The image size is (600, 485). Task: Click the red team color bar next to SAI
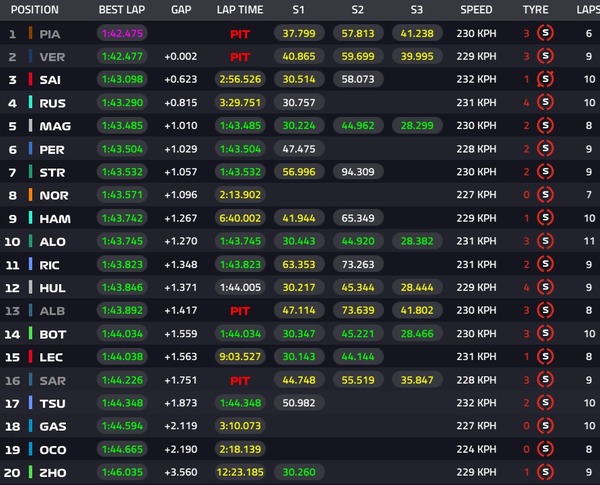(x=30, y=79)
